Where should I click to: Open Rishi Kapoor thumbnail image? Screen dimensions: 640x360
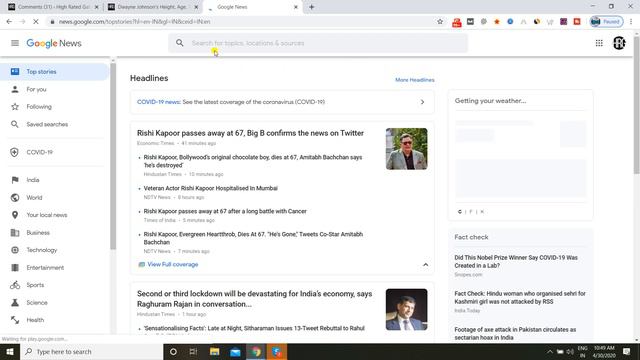click(407, 149)
